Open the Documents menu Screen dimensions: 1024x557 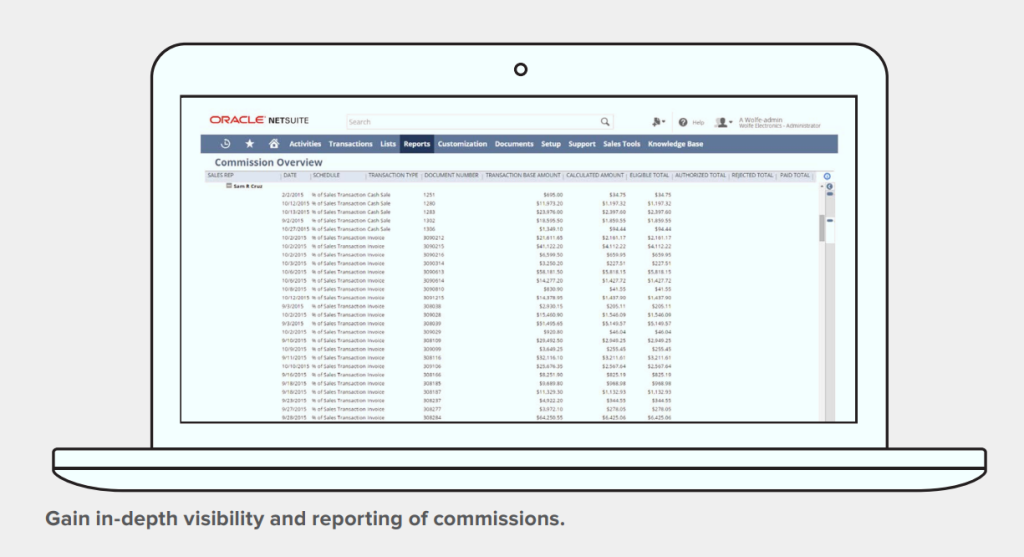pos(514,144)
